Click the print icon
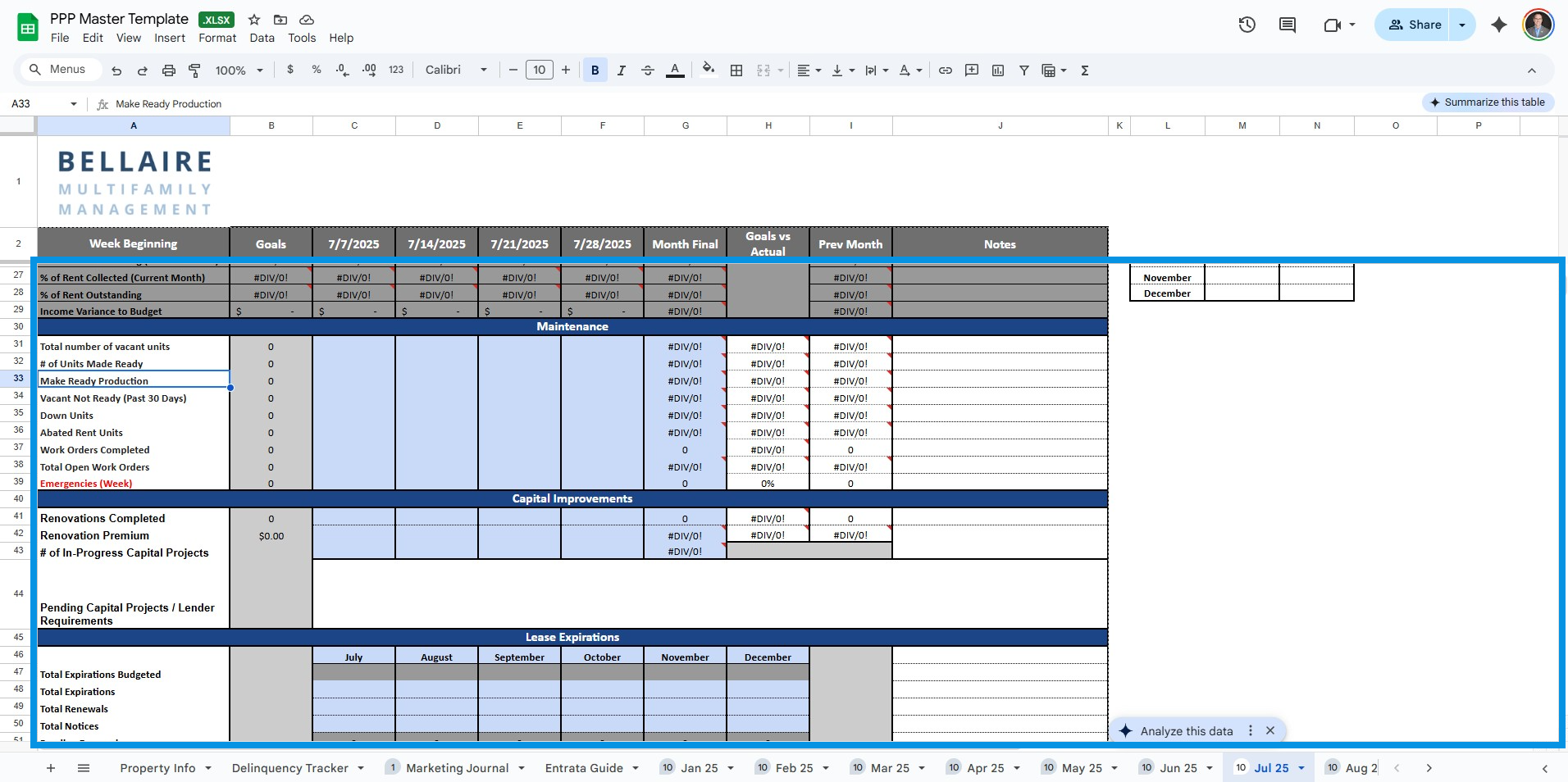 point(168,70)
